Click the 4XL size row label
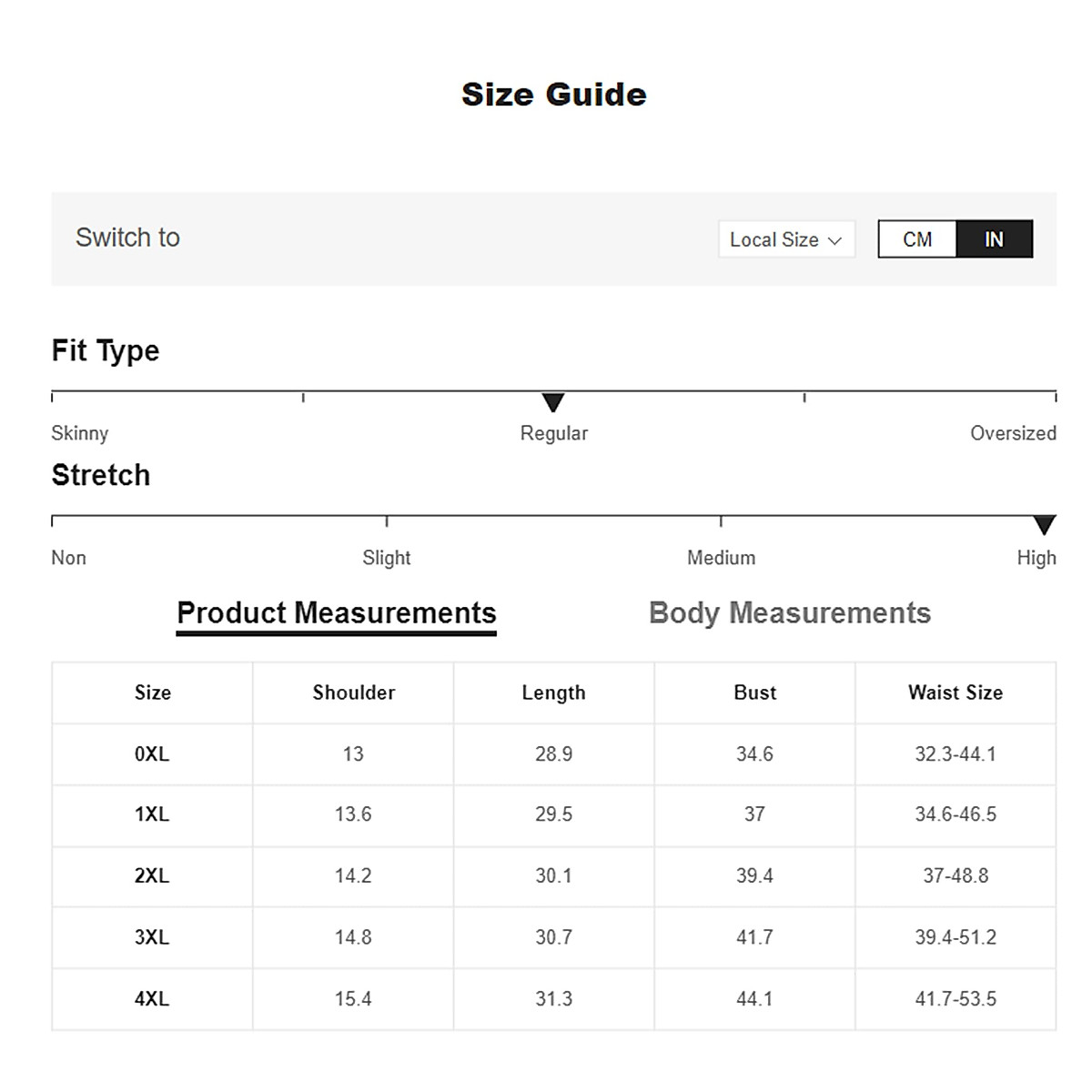The height and width of the screenshot is (1092, 1092). [152, 998]
